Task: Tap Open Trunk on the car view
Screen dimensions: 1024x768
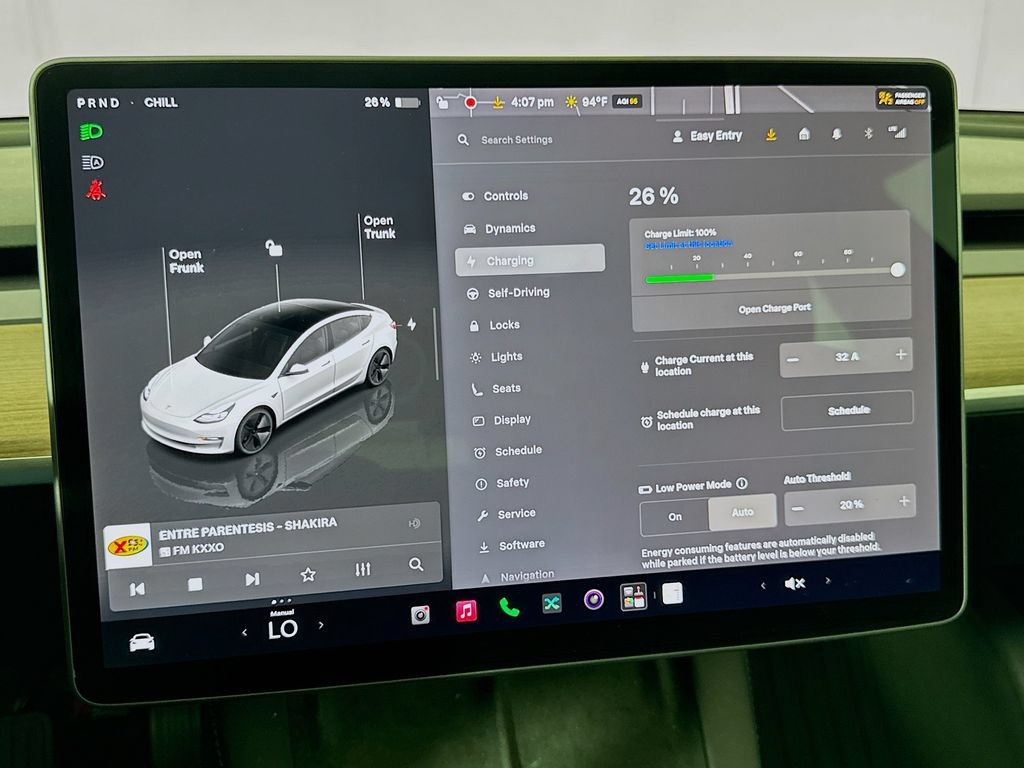Action: 379,227
